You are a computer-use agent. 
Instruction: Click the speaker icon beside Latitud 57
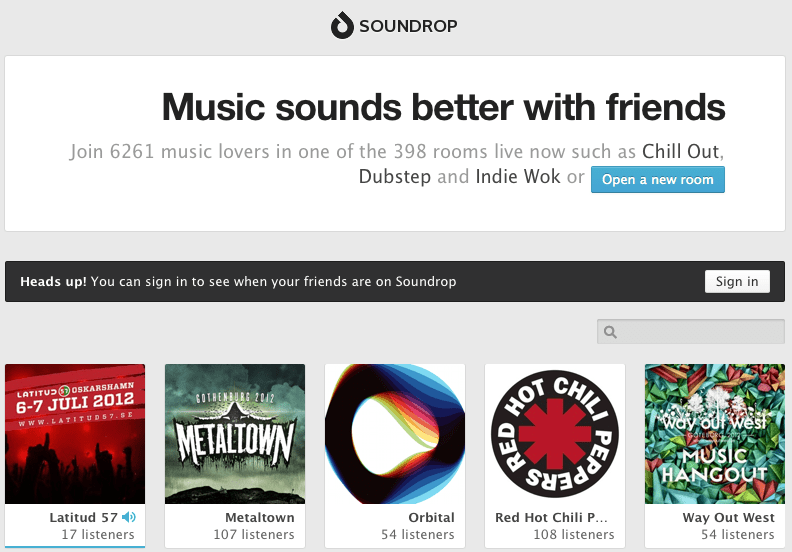[127, 517]
